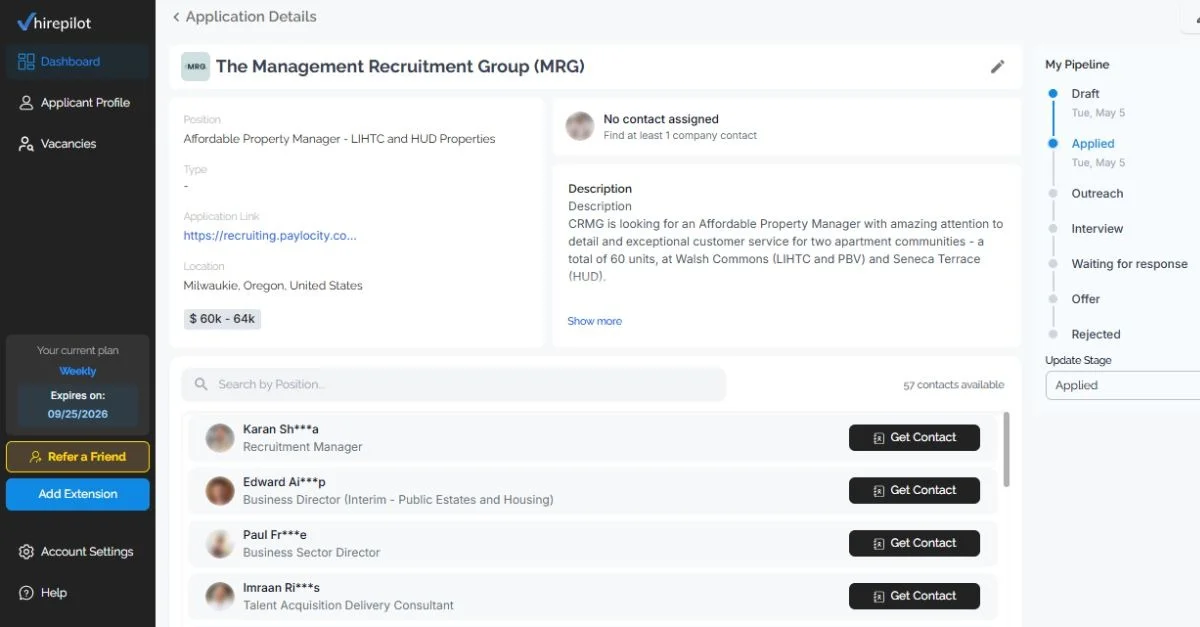Select the Rejected pipeline stage
Viewport: 1200px width, 627px height.
tap(1095, 334)
